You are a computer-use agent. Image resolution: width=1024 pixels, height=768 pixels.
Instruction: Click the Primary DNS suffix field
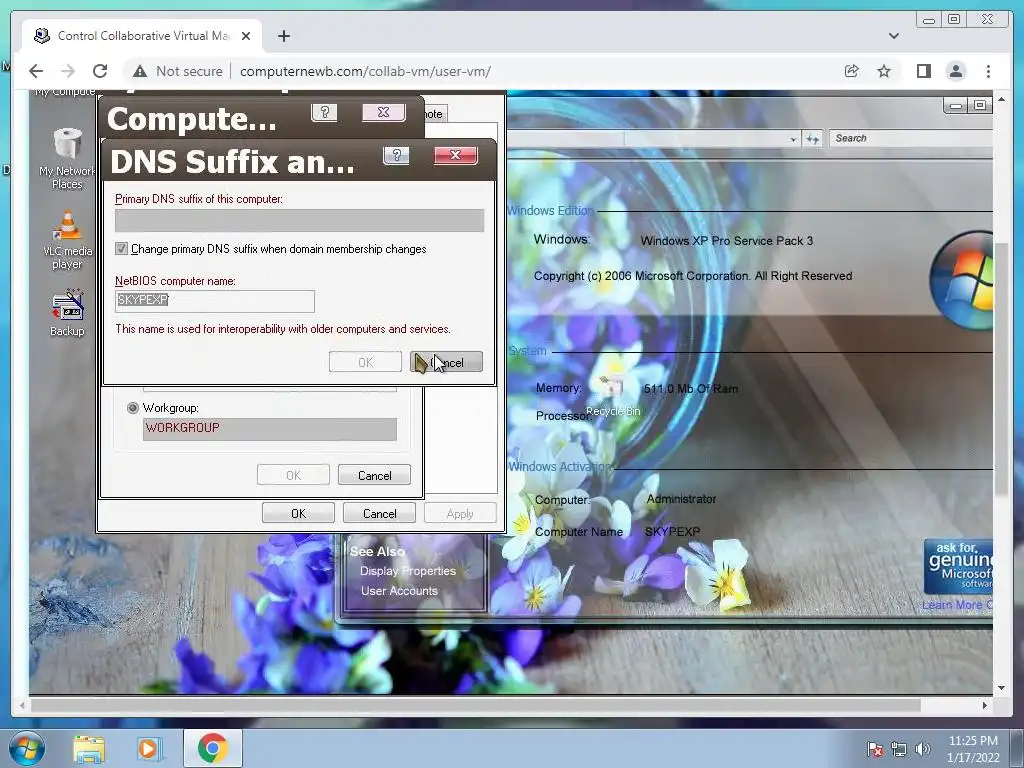click(x=299, y=220)
